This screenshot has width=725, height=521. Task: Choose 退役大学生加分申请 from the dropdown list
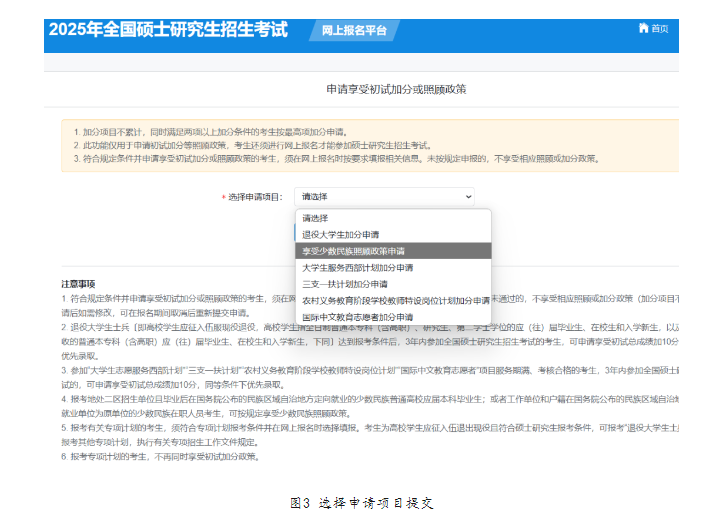point(340,234)
